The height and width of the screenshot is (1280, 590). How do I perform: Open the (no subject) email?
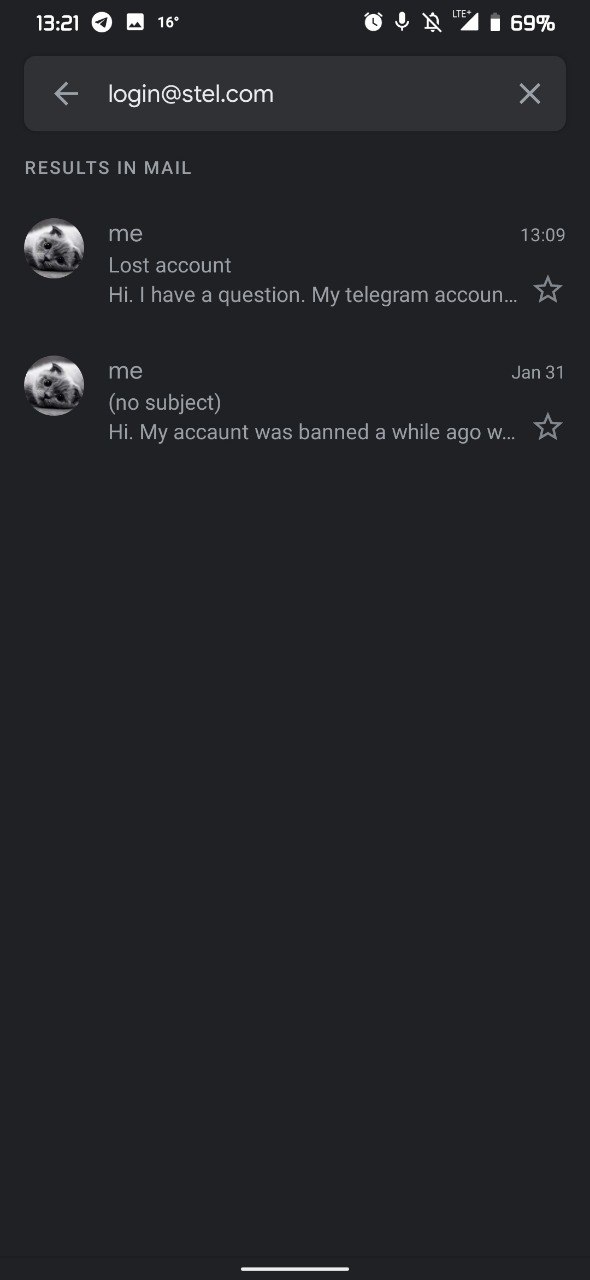tap(295, 402)
